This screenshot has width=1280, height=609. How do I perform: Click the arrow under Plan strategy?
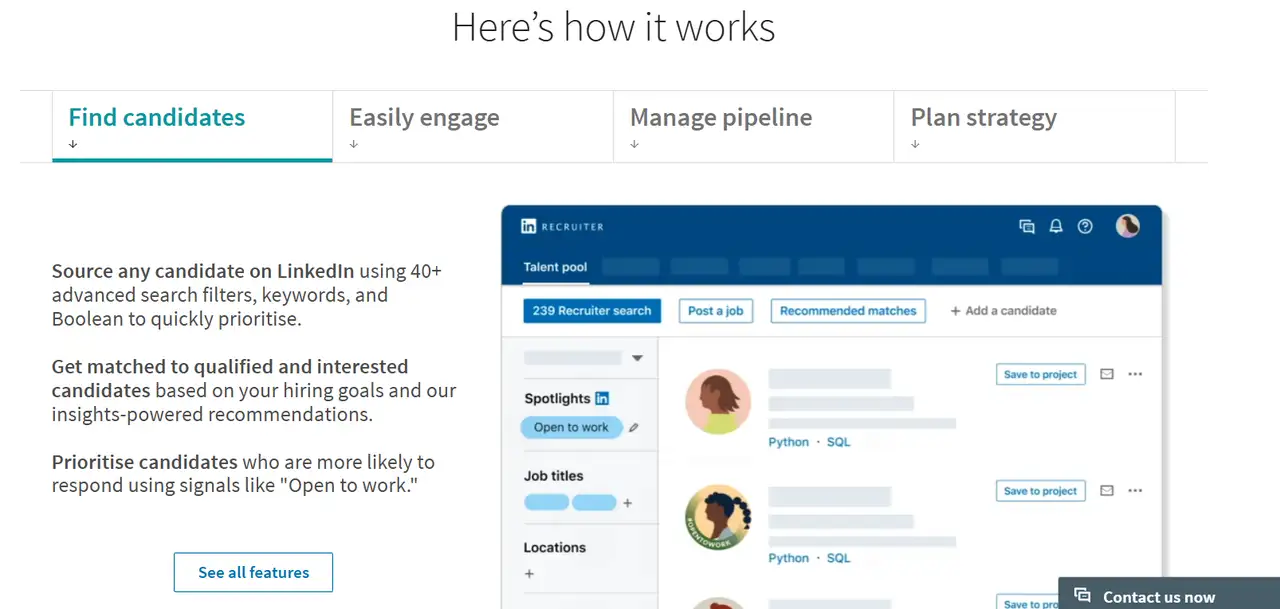(x=915, y=144)
